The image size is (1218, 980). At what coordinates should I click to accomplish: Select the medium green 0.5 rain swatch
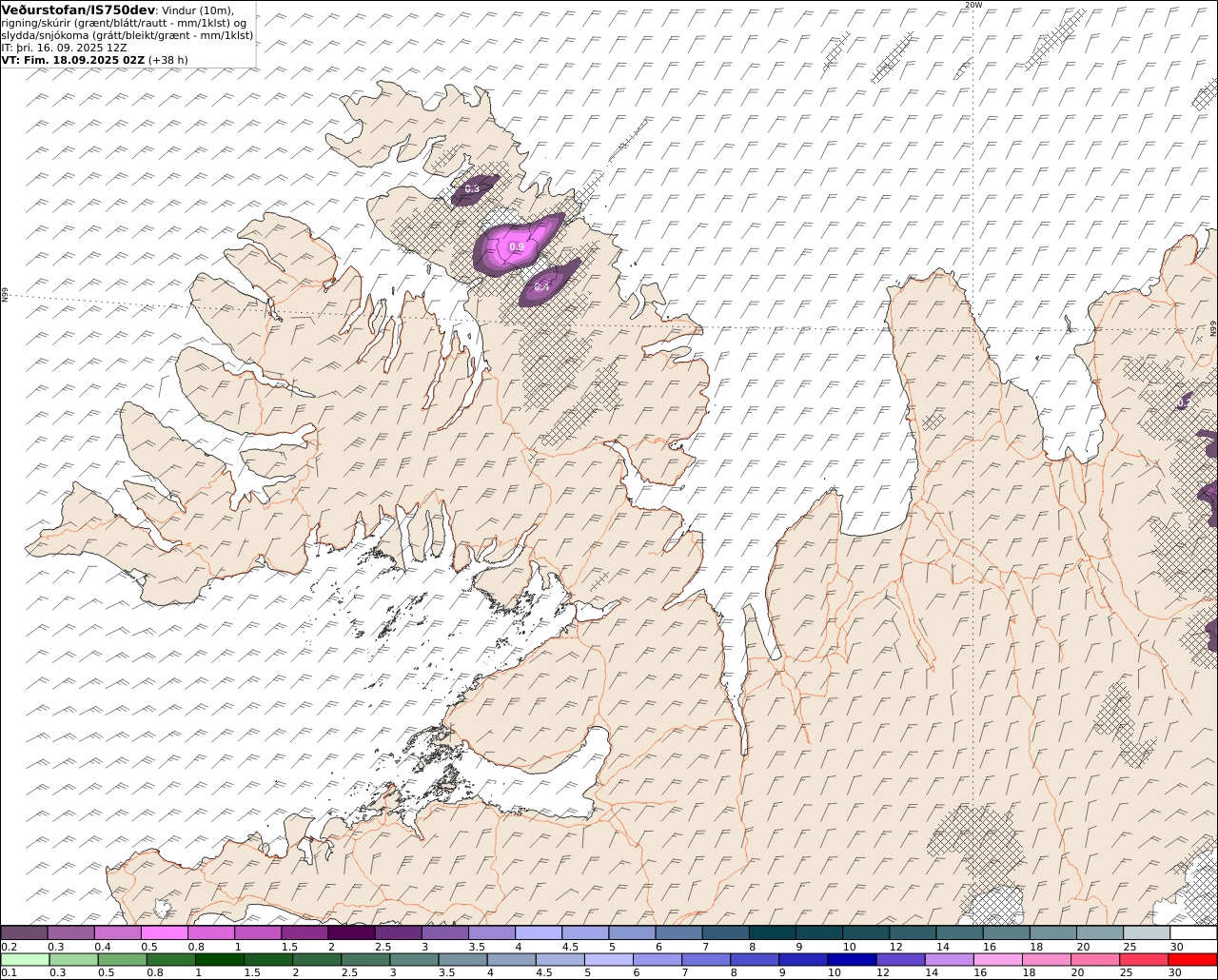(123, 960)
